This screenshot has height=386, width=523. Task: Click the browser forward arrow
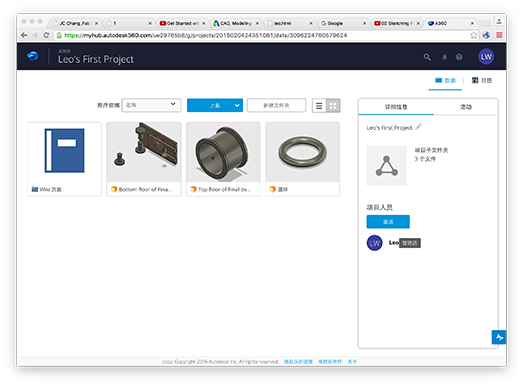point(35,35)
